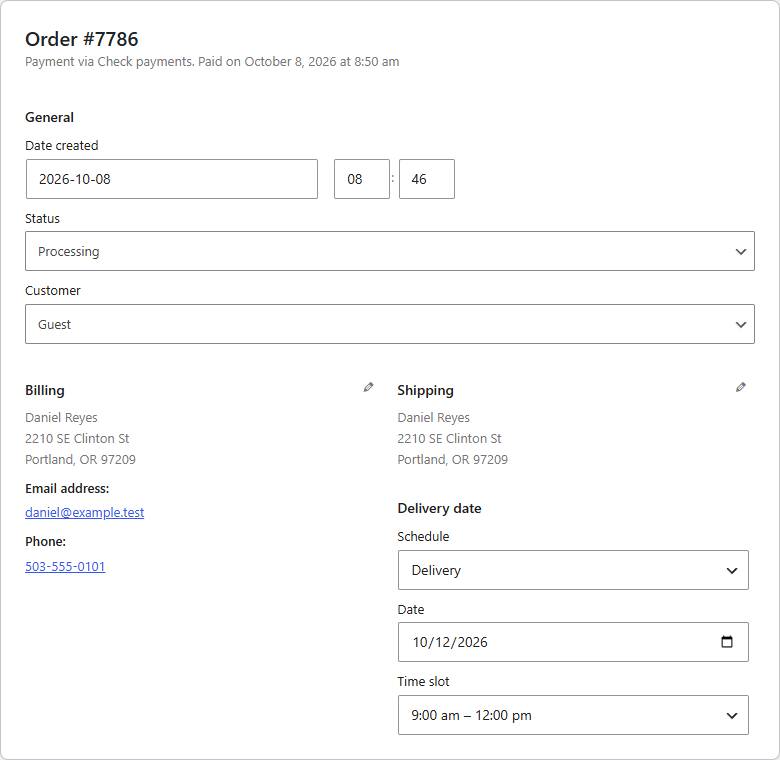The width and height of the screenshot is (780, 760).
Task: Click the Shipping section heading
Action: [x=425, y=390]
